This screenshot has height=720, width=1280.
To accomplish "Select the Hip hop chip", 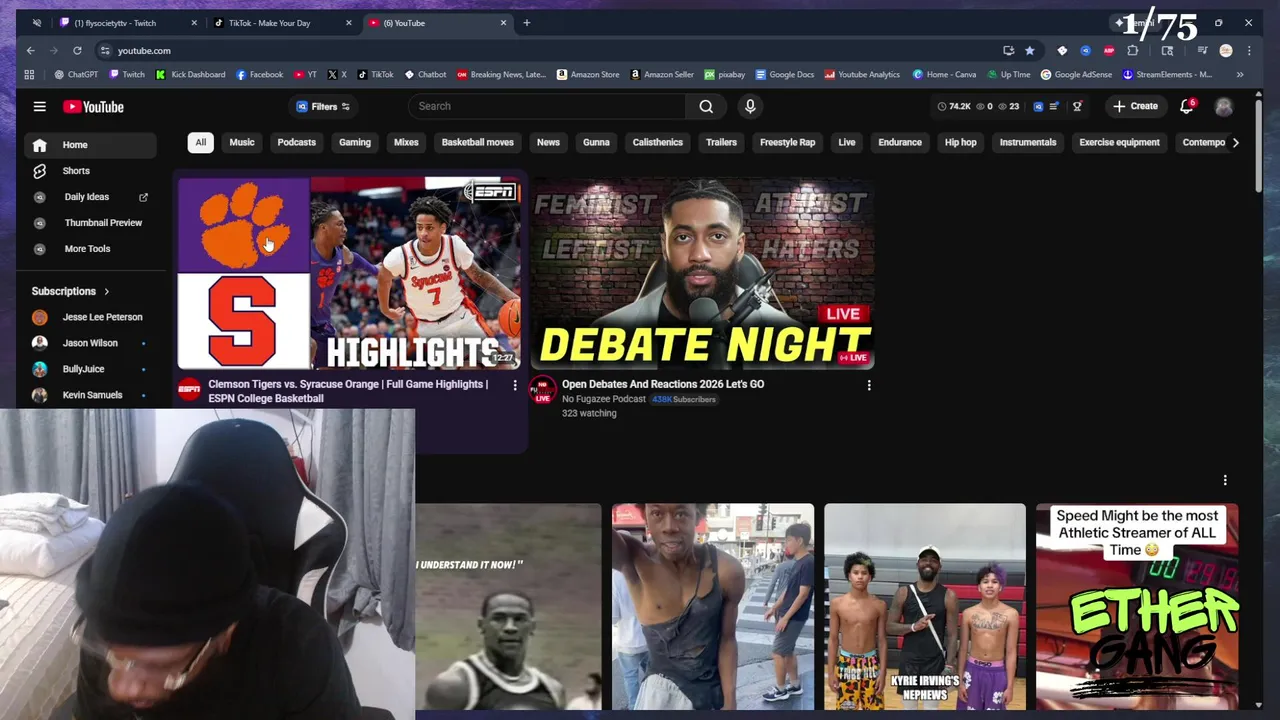I will point(961,142).
